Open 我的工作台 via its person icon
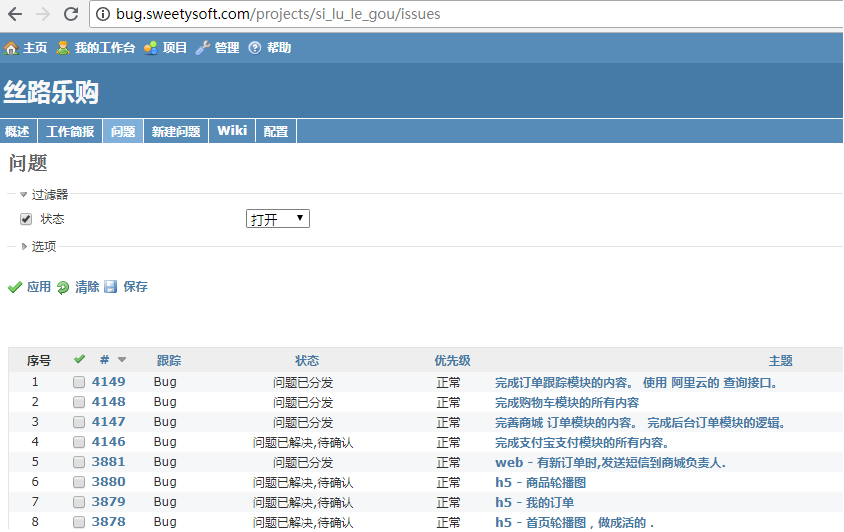Image resolution: width=844 pixels, height=532 pixels. [x=63, y=48]
